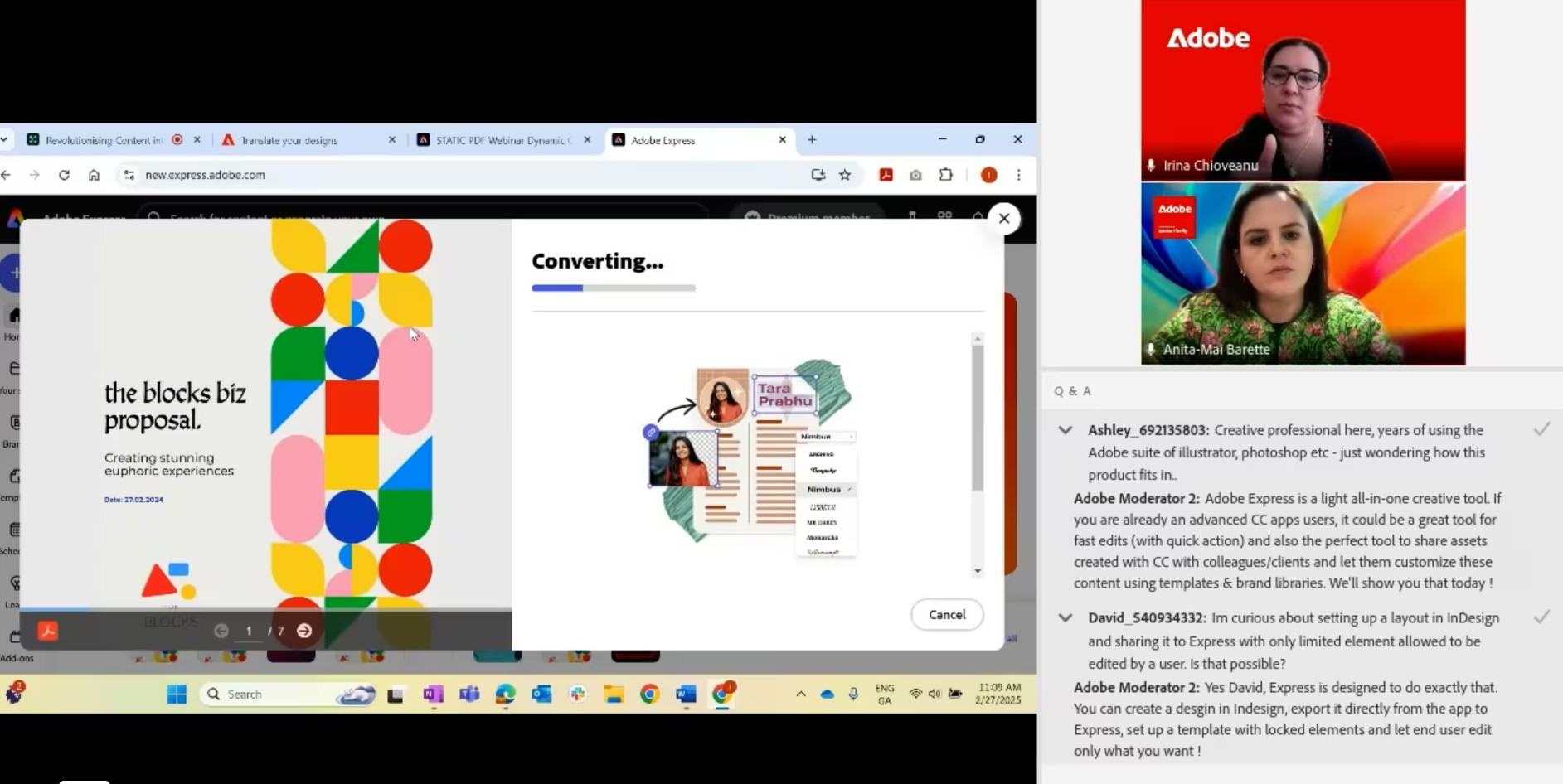The height and width of the screenshot is (784, 1563).
Task: Click the microphone tray icon
Action: click(853, 694)
